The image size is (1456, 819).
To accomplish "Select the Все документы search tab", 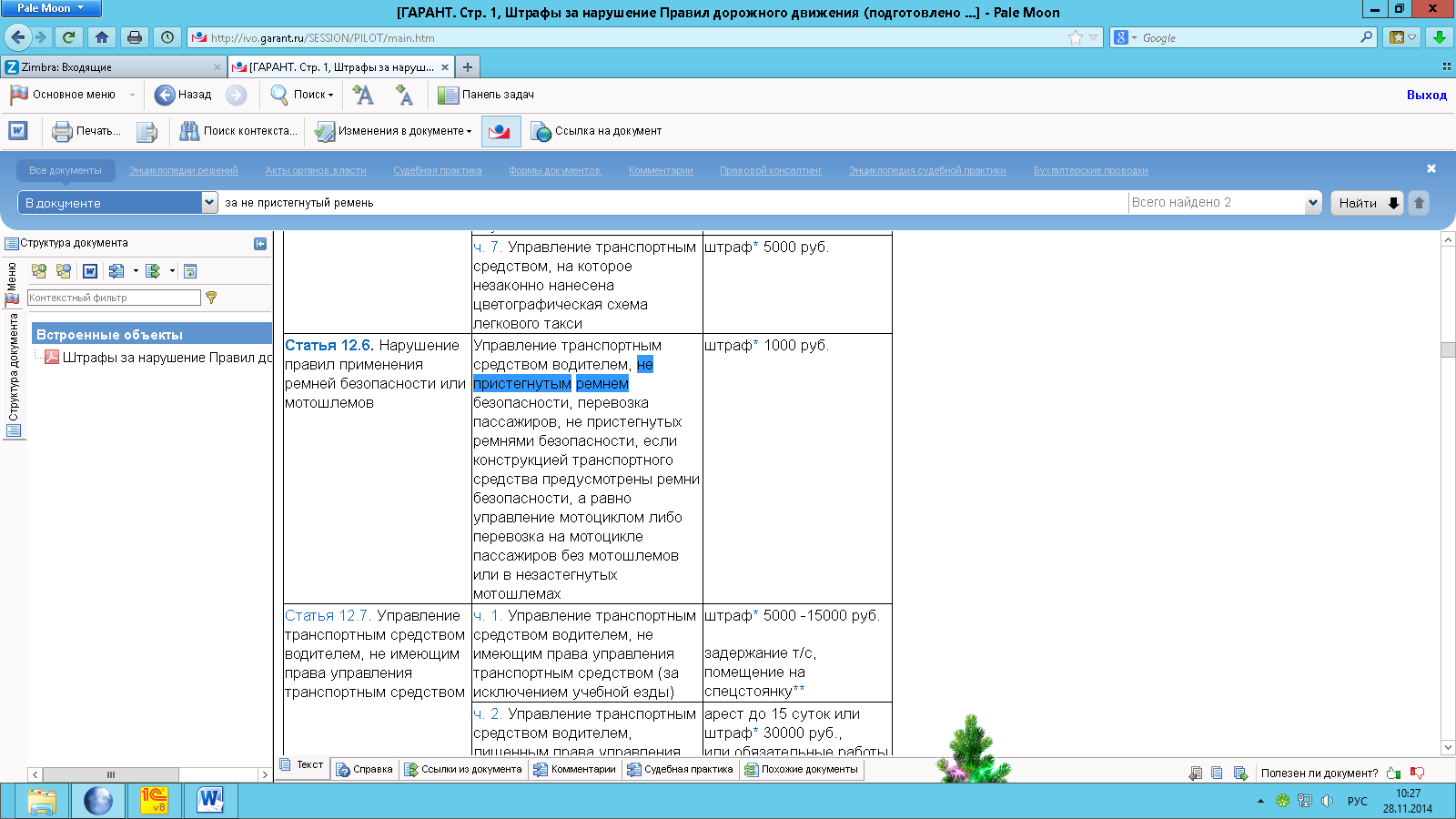I will pyautogui.click(x=66, y=170).
